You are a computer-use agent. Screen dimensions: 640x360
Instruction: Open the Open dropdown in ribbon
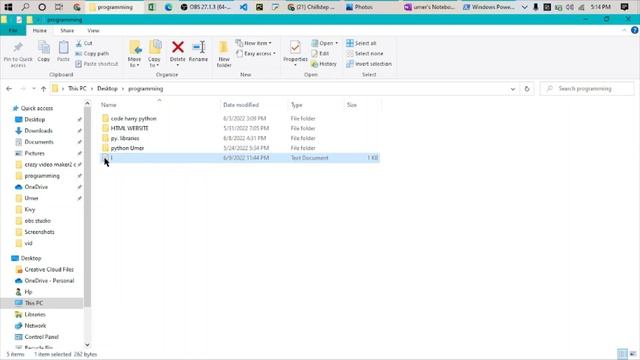[x=325, y=43]
